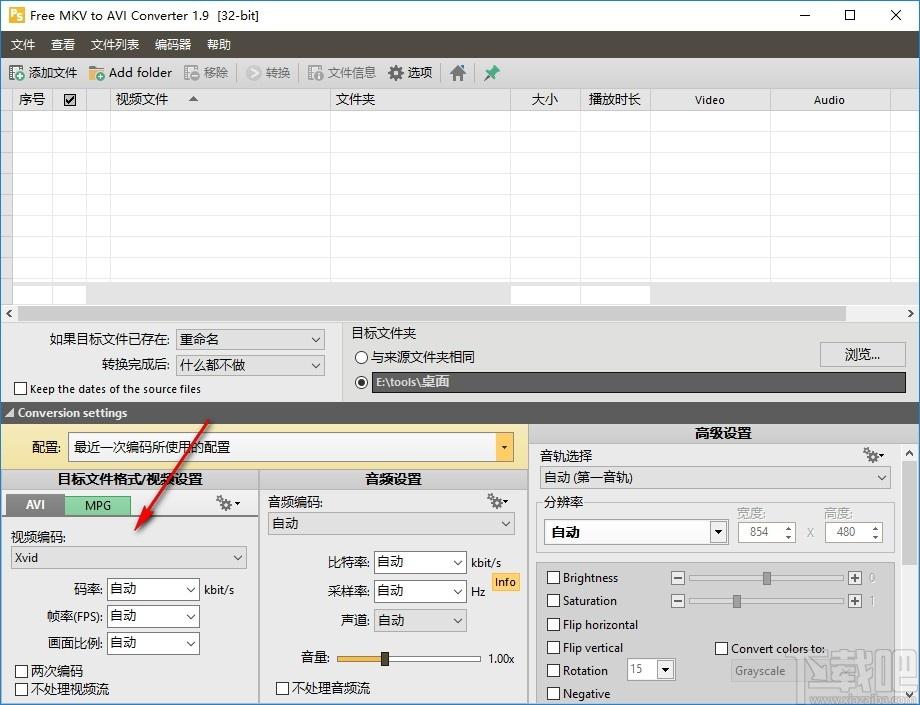Enable Keep the dates of the source files
This screenshot has width=920, height=705.
pyautogui.click(x=21, y=388)
